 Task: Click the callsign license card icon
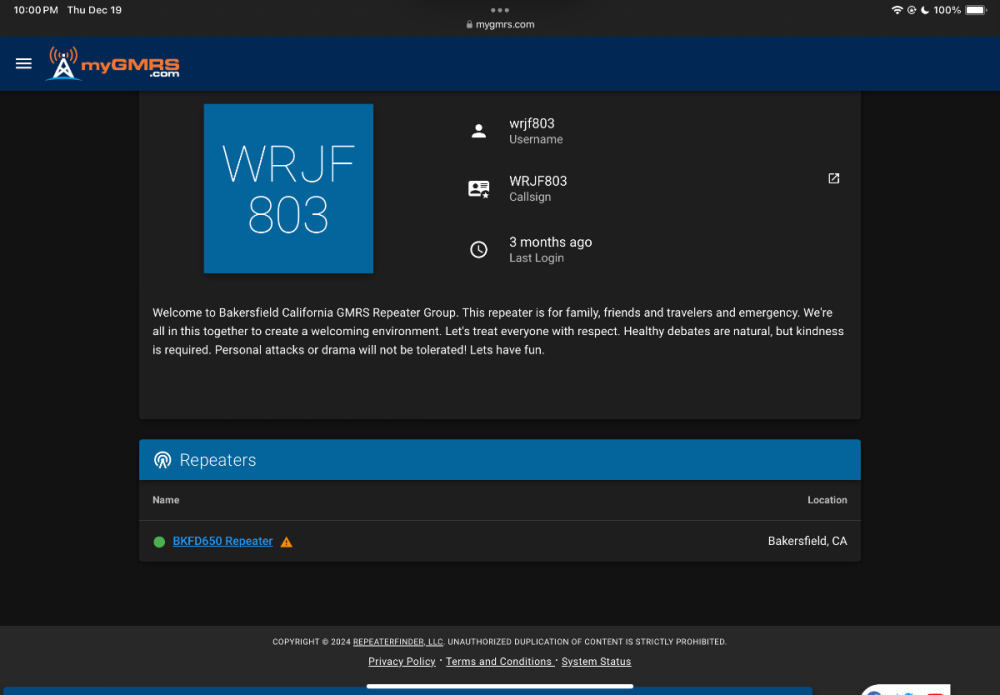click(479, 189)
